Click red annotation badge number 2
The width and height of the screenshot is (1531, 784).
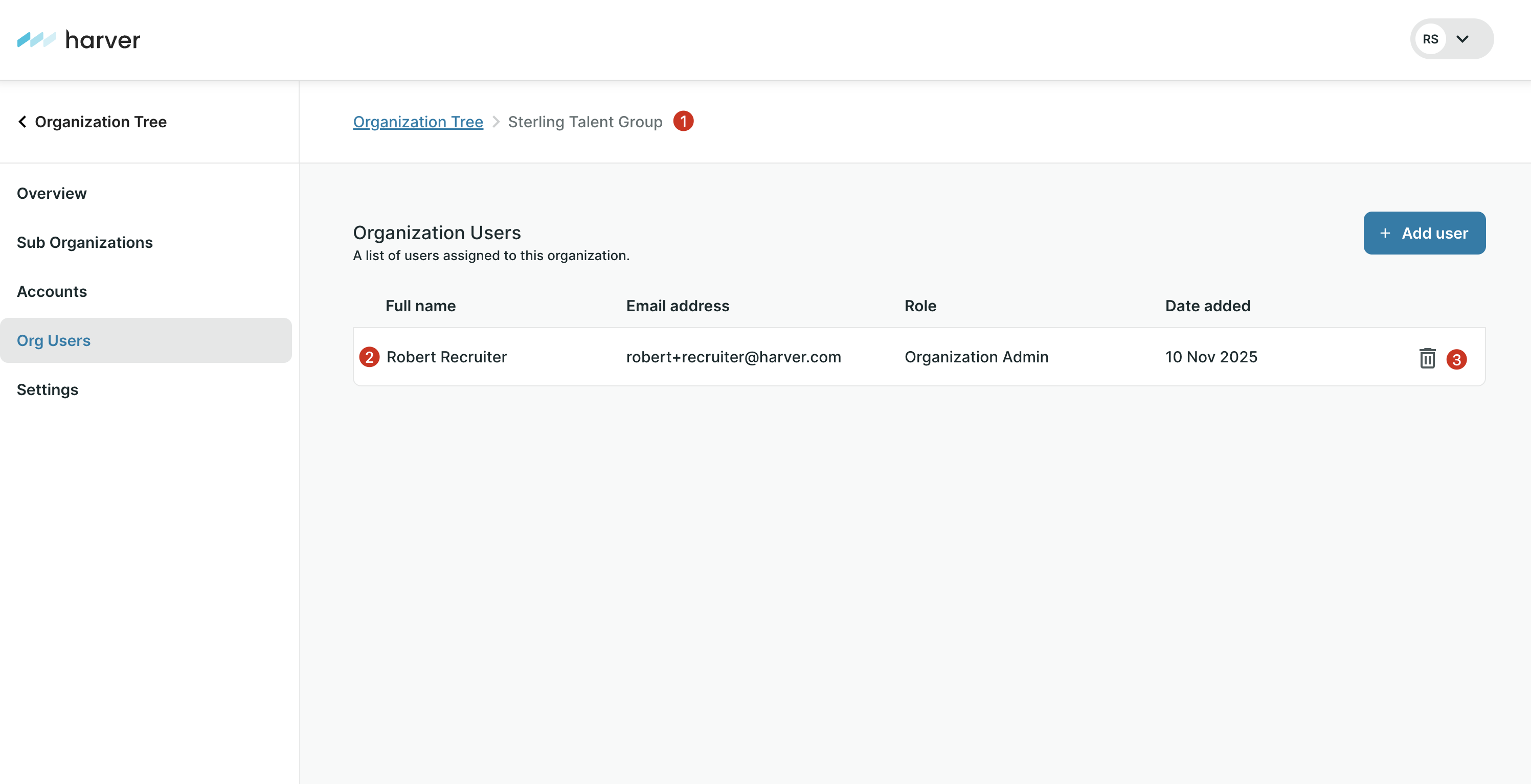369,357
